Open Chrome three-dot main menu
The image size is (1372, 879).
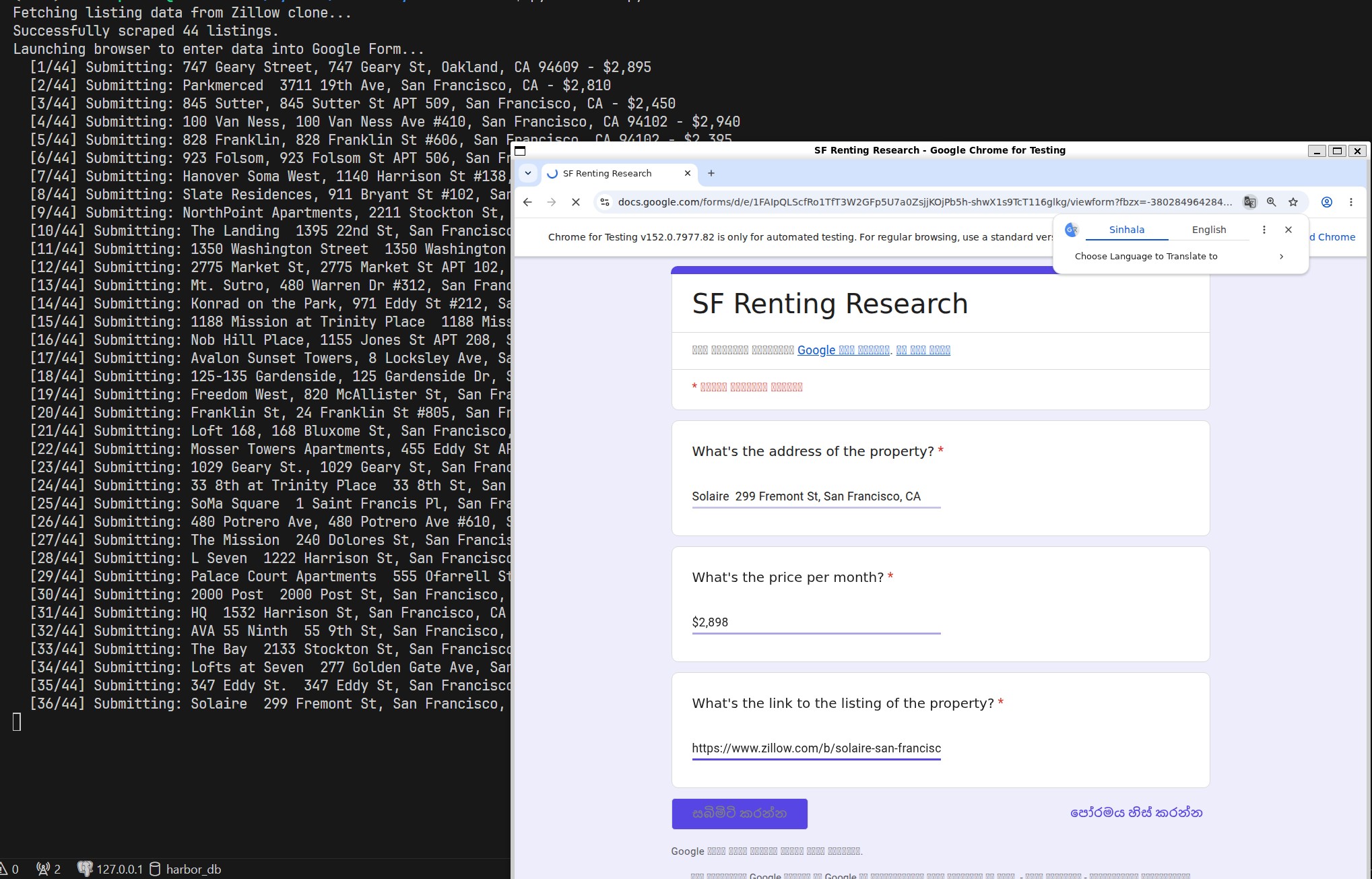pos(1351,202)
